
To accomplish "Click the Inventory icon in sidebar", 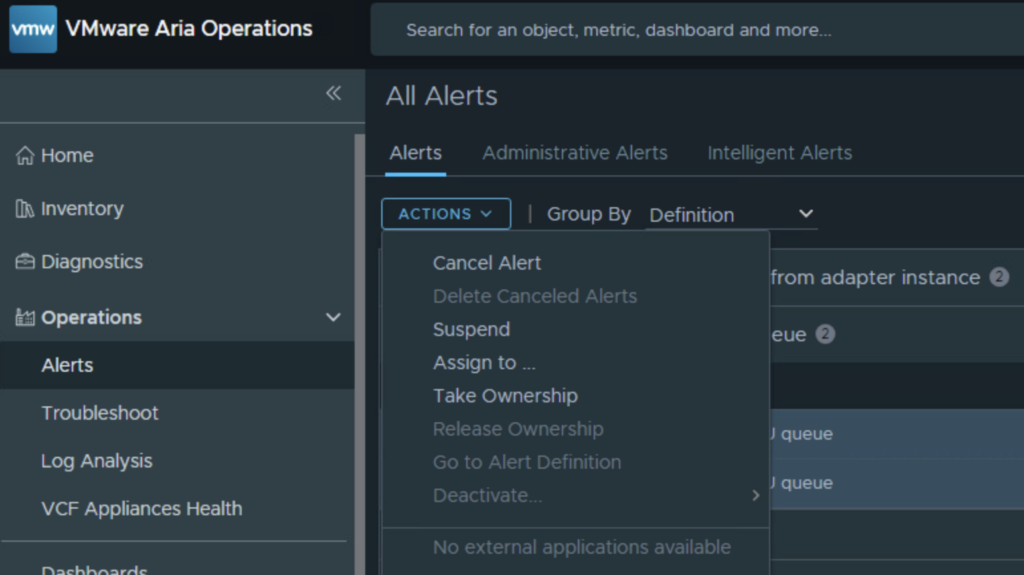I will click(25, 209).
